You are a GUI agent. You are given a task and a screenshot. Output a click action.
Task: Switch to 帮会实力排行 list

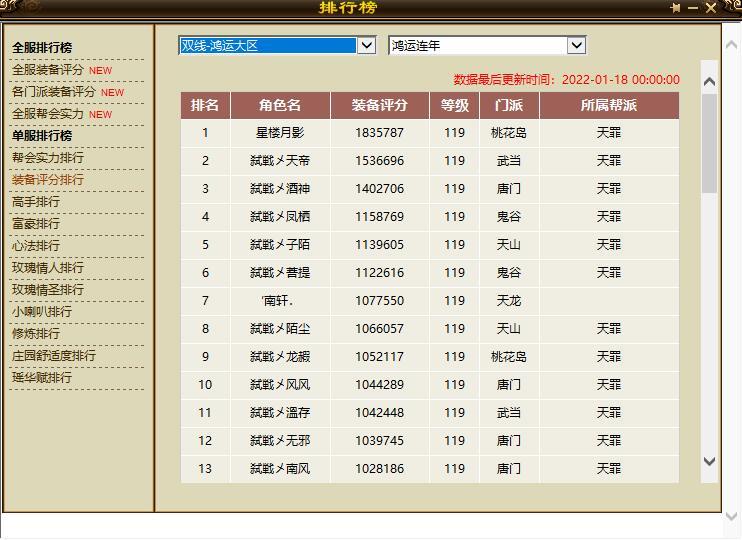(48, 158)
